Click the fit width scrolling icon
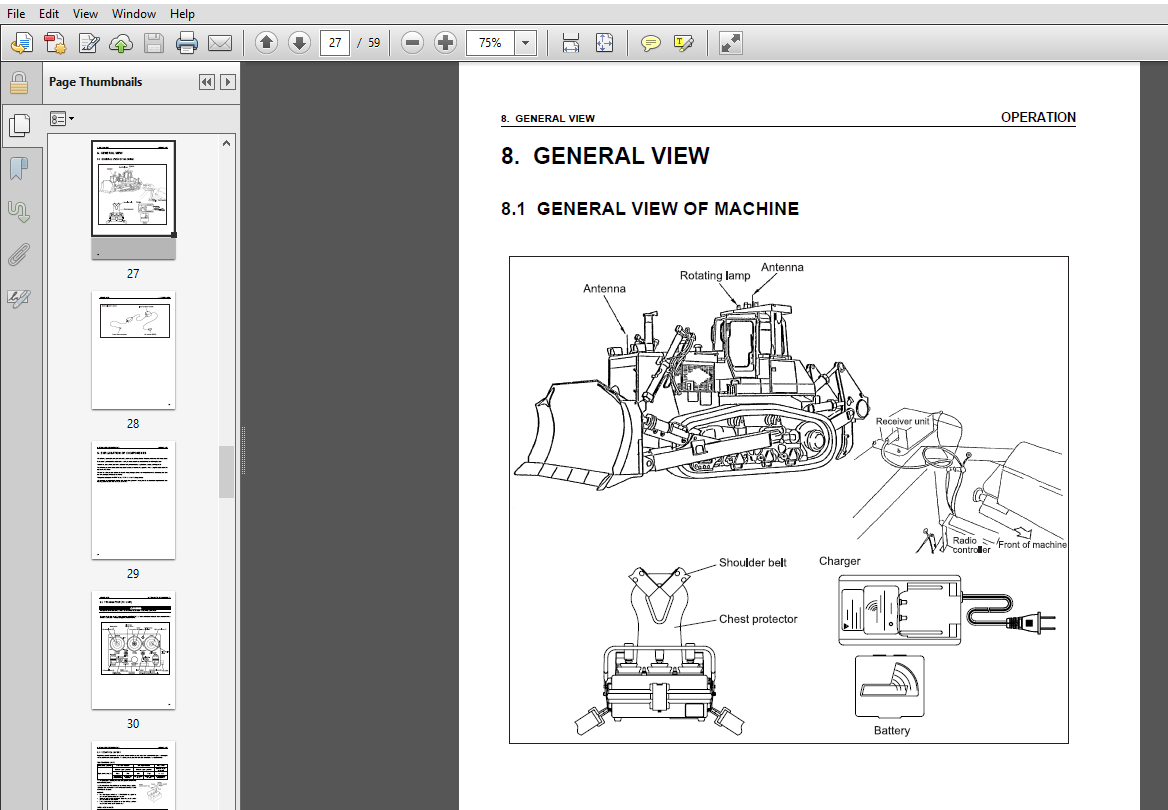The height and width of the screenshot is (810, 1168). (x=571, y=43)
